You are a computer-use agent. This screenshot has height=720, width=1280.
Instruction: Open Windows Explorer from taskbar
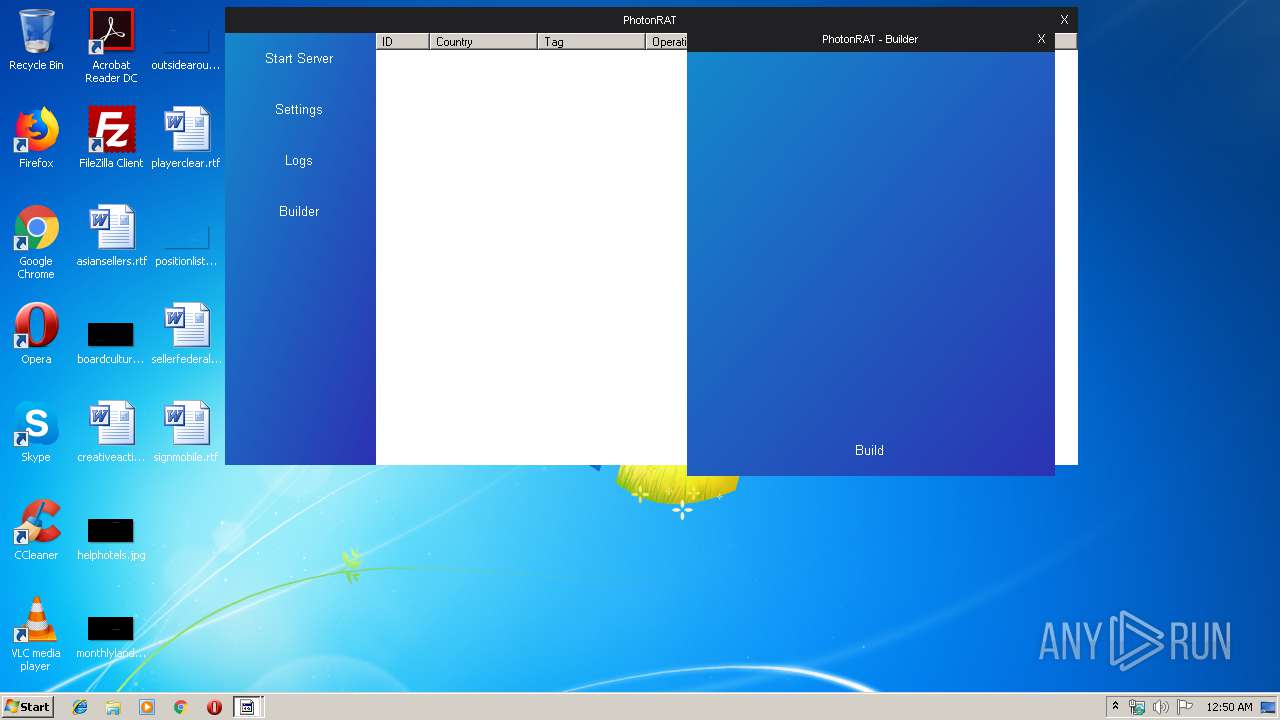(113, 707)
